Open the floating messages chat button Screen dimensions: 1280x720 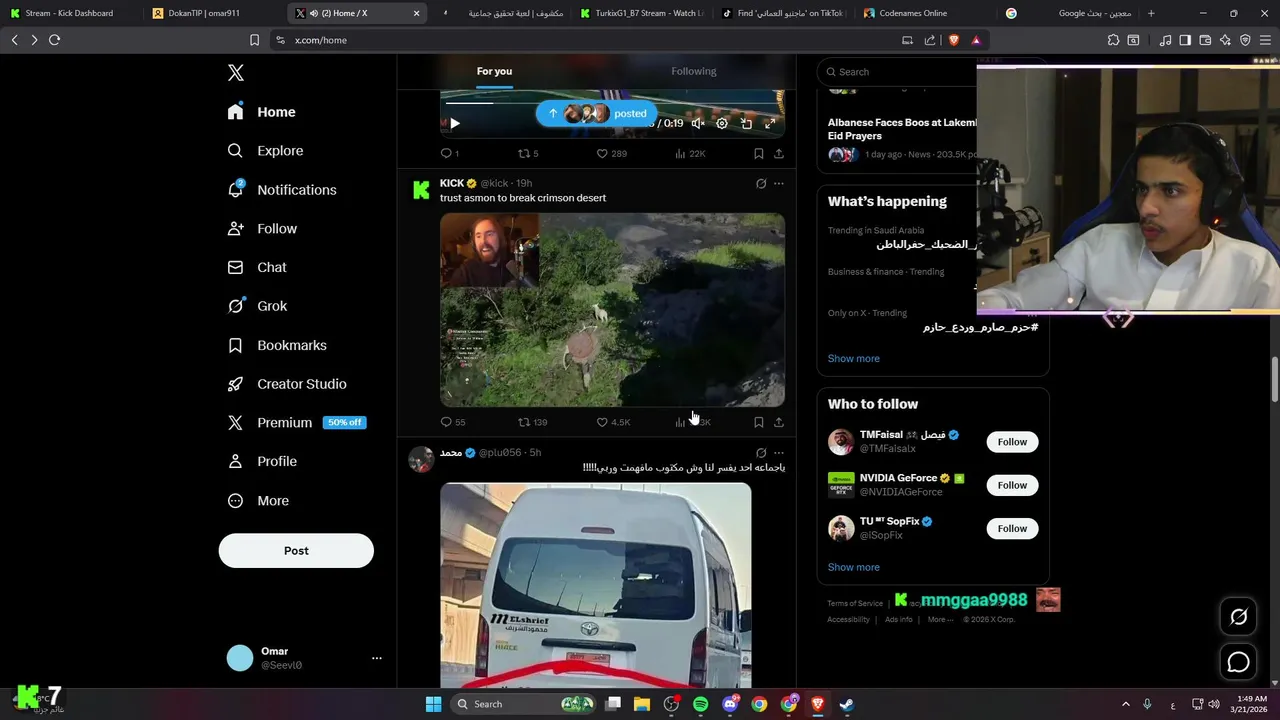[x=1238, y=662]
